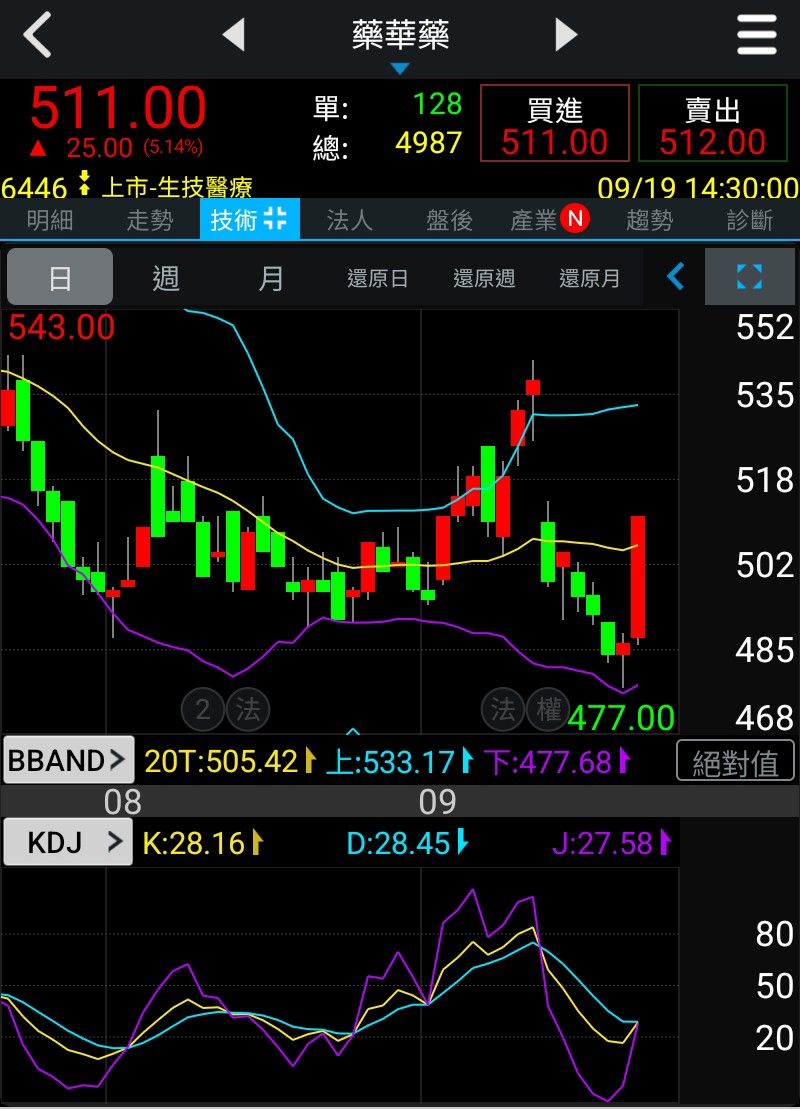Open the 明細 tab
Viewport: 800px width, 1109px height.
coord(50,220)
